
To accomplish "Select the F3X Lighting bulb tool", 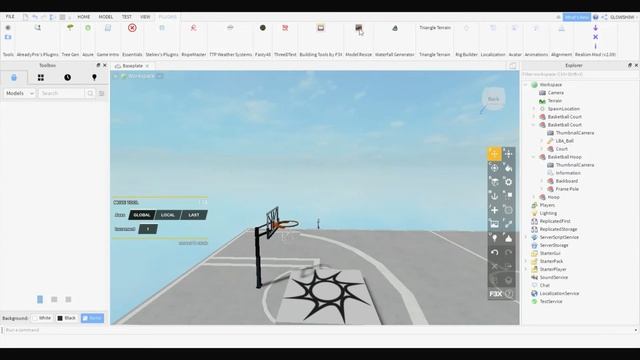I will click(x=494, y=238).
